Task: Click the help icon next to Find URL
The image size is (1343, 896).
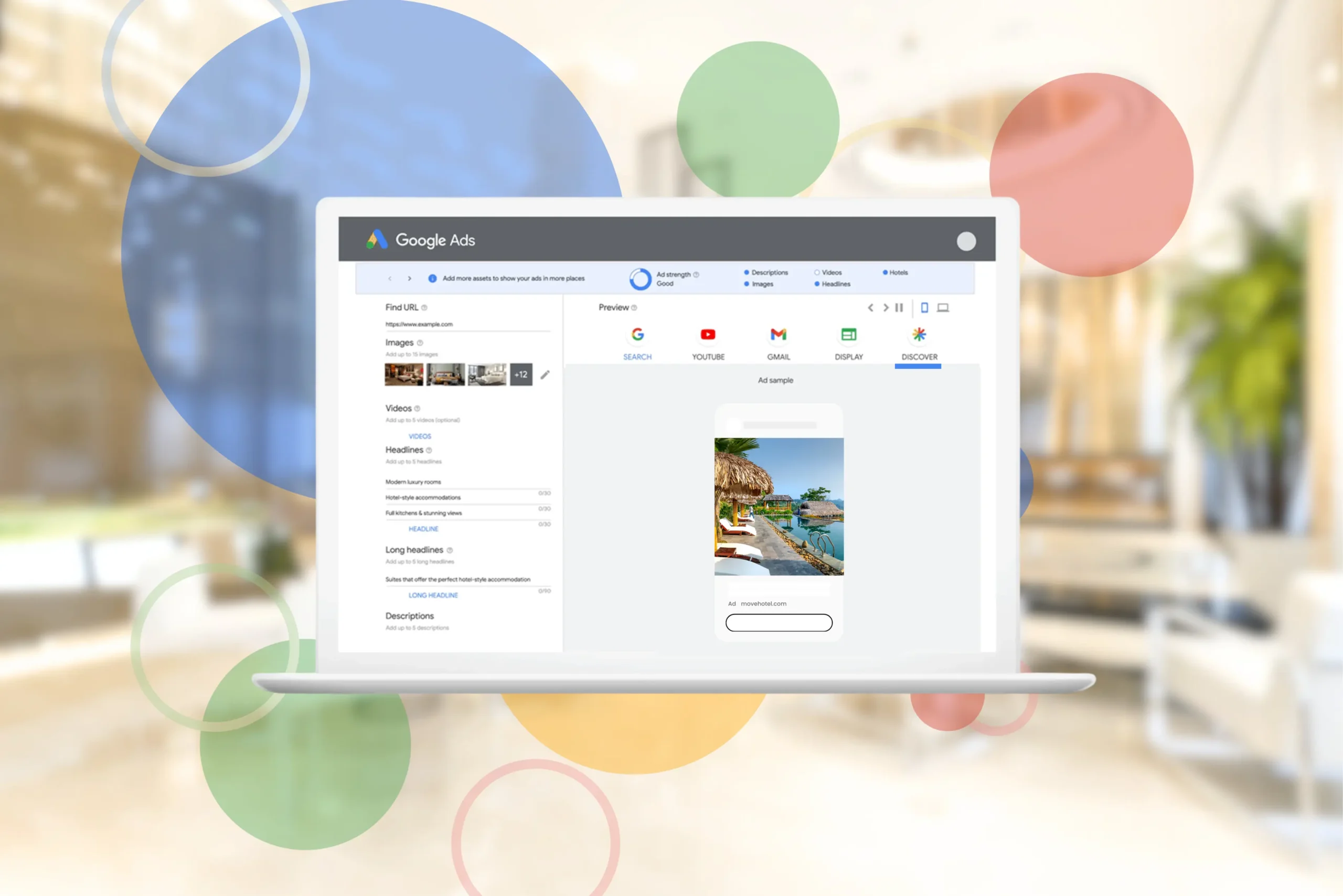Action: [x=424, y=307]
